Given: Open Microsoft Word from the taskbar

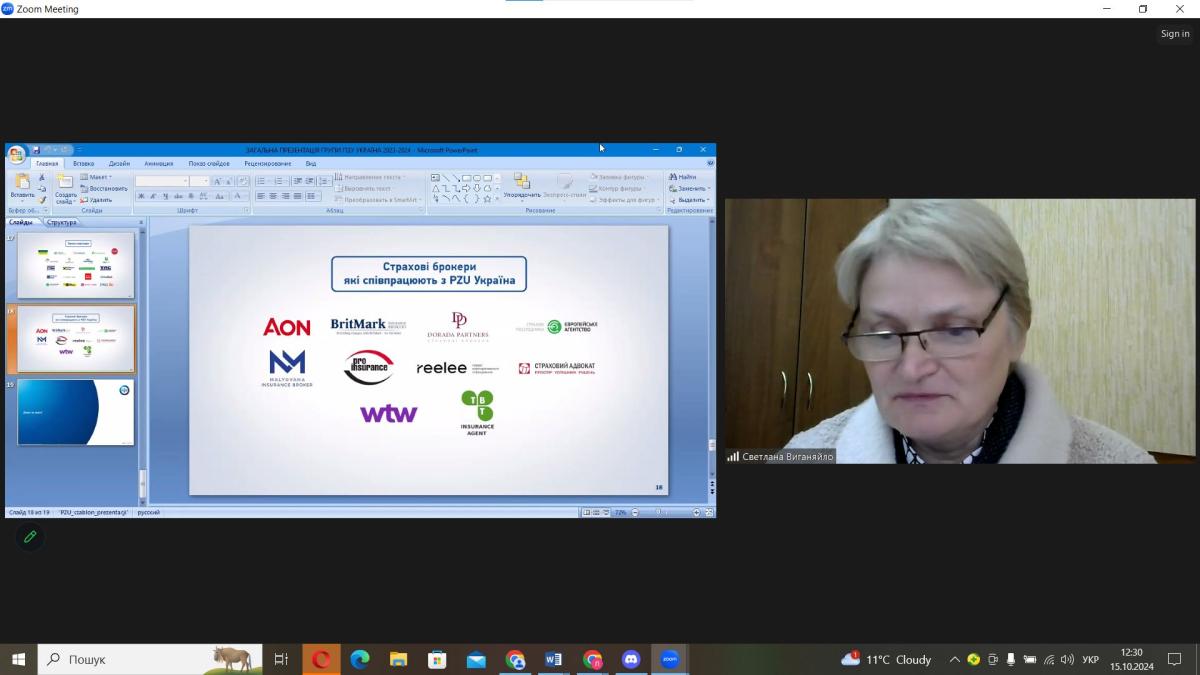Looking at the screenshot, I should pos(553,659).
